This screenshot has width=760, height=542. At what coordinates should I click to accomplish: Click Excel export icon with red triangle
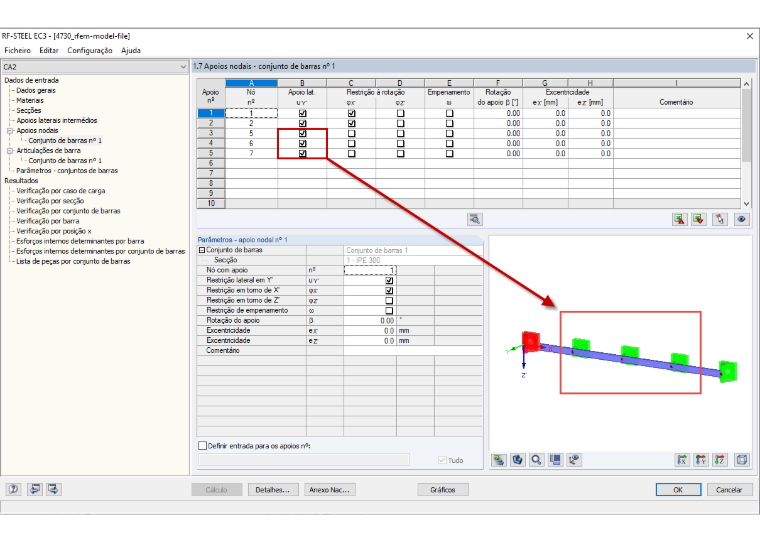tap(680, 219)
